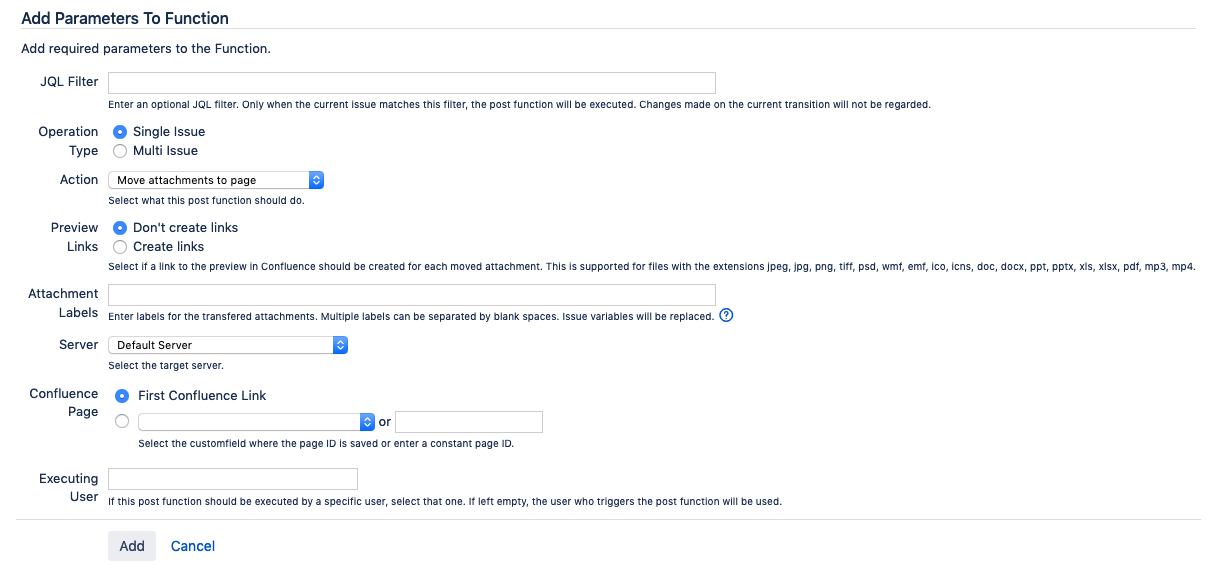Image resolution: width=1213 pixels, height=575 pixels.
Task: Expand the Server dropdown
Action: 227,345
